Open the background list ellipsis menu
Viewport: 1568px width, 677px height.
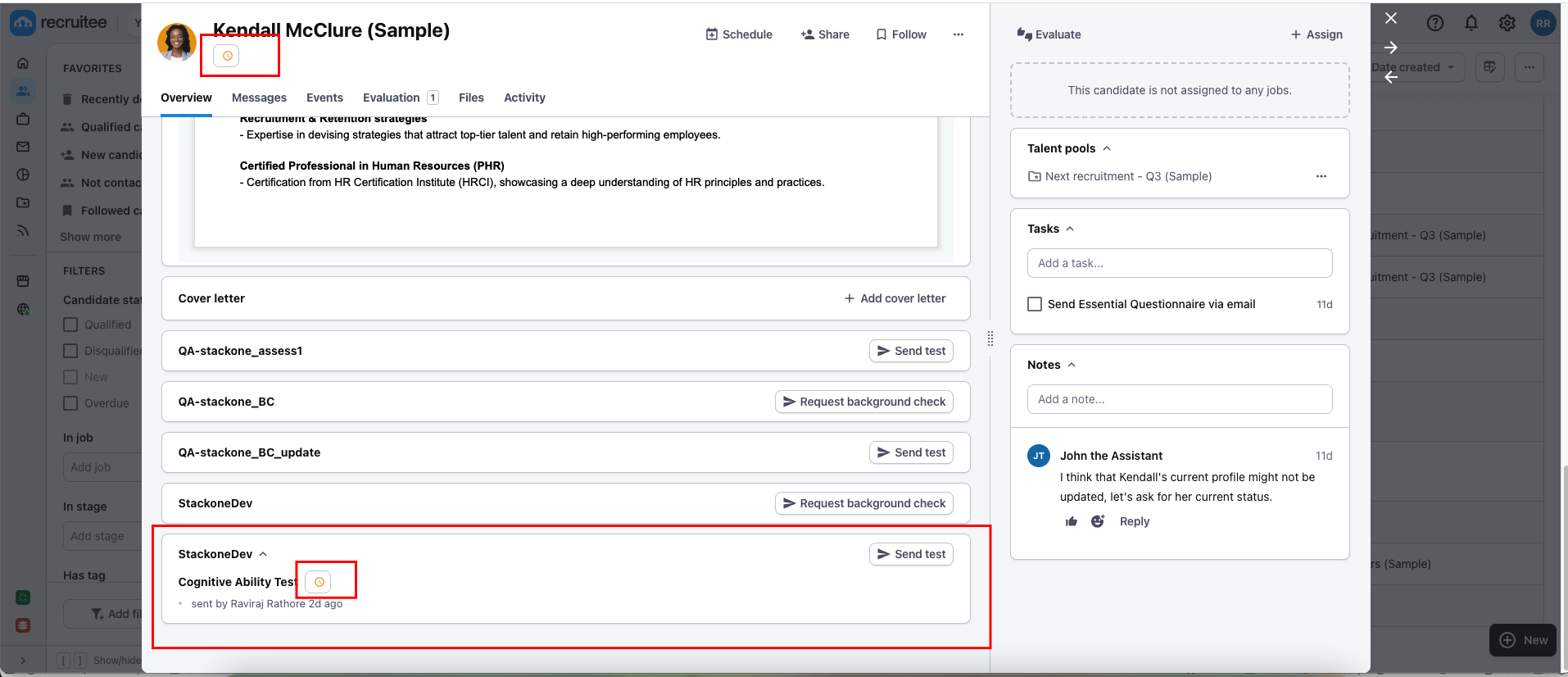pos(1529,67)
